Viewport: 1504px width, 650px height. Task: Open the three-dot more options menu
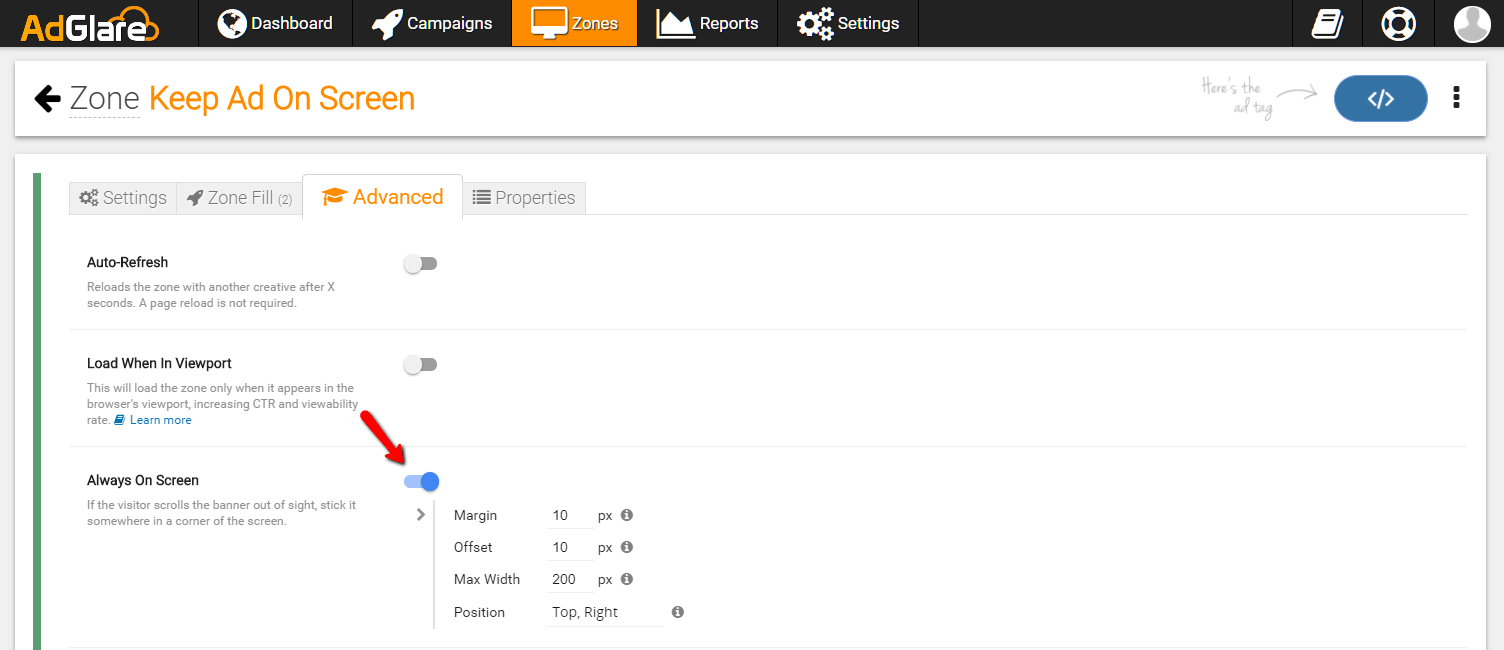click(x=1456, y=98)
